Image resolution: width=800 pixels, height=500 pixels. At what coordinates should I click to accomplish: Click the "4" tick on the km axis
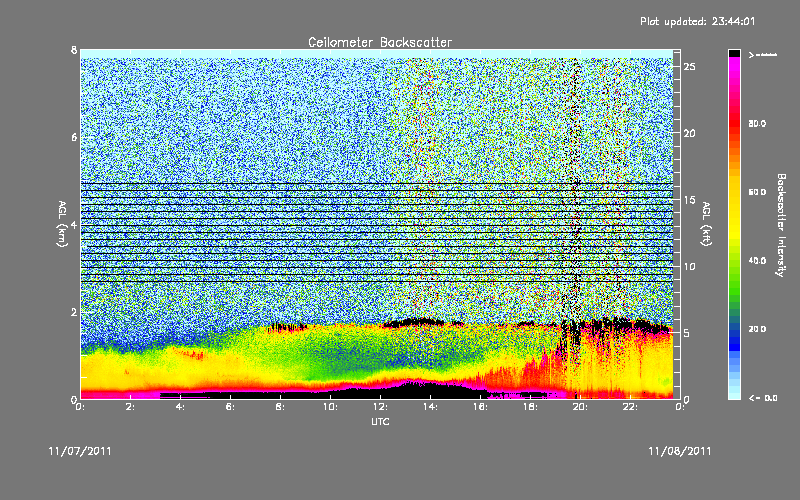pyautogui.click(x=74, y=225)
